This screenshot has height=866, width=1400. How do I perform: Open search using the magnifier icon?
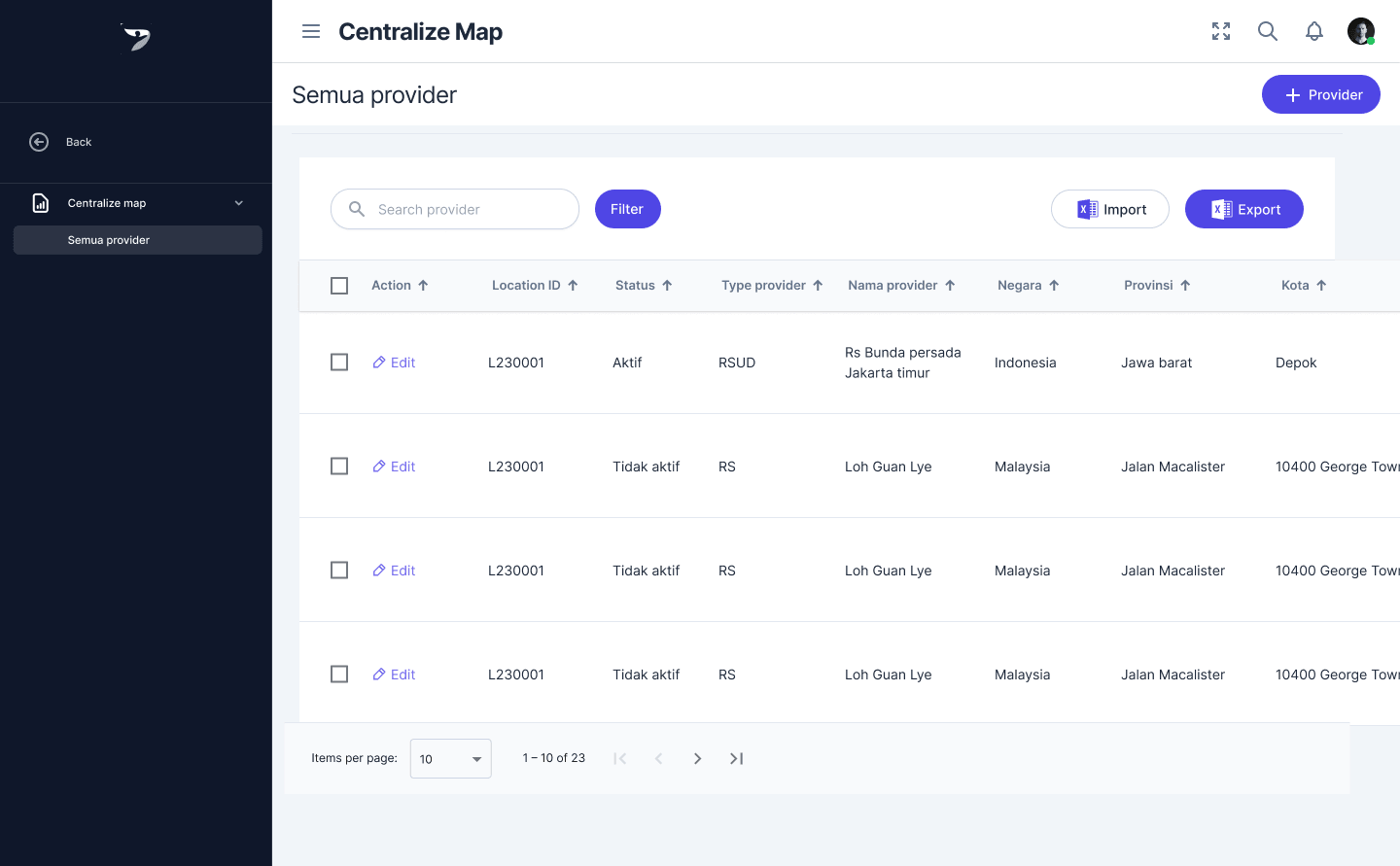click(1268, 31)
